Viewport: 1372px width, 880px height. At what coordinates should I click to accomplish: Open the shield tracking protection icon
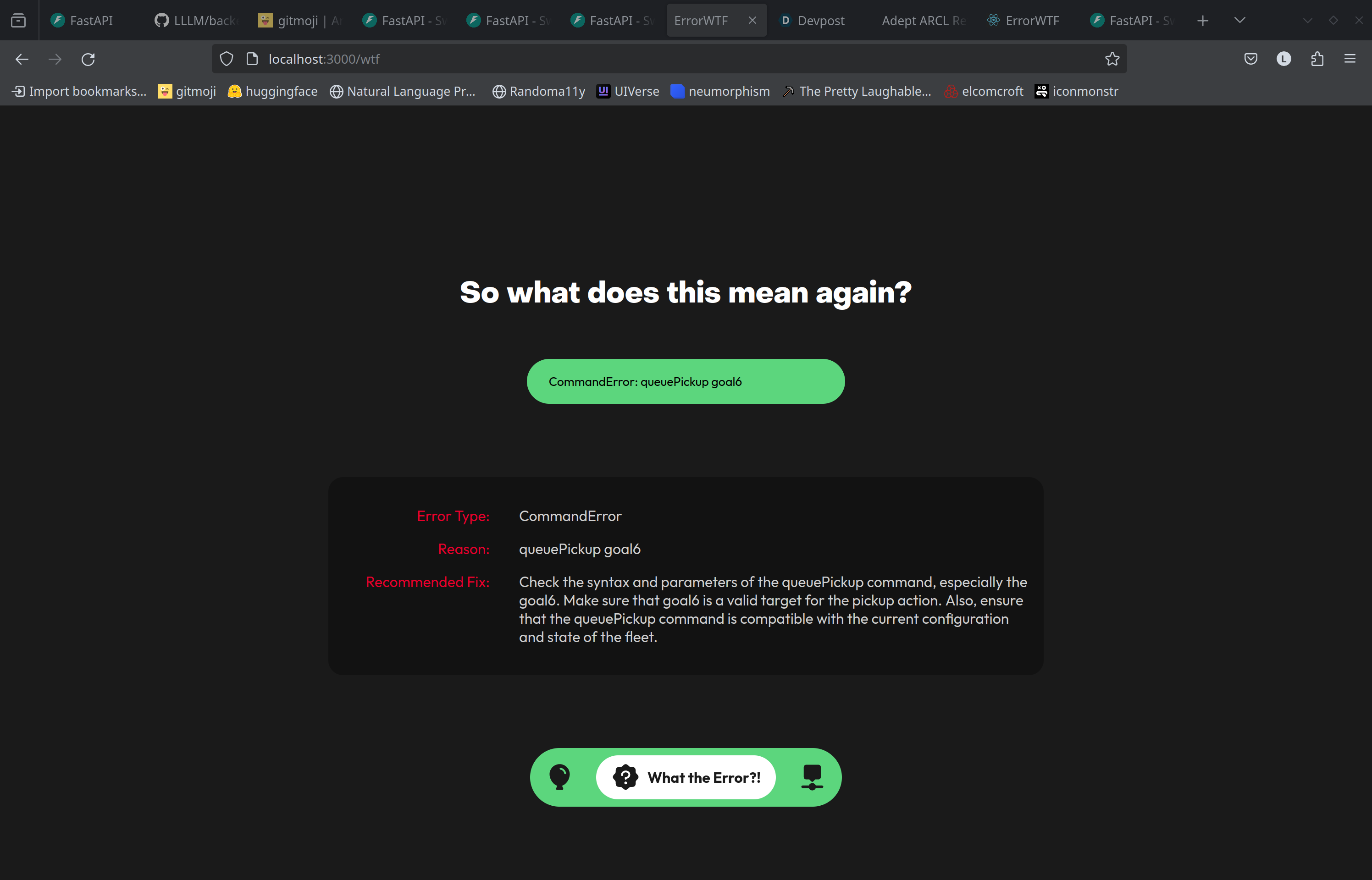227,59
